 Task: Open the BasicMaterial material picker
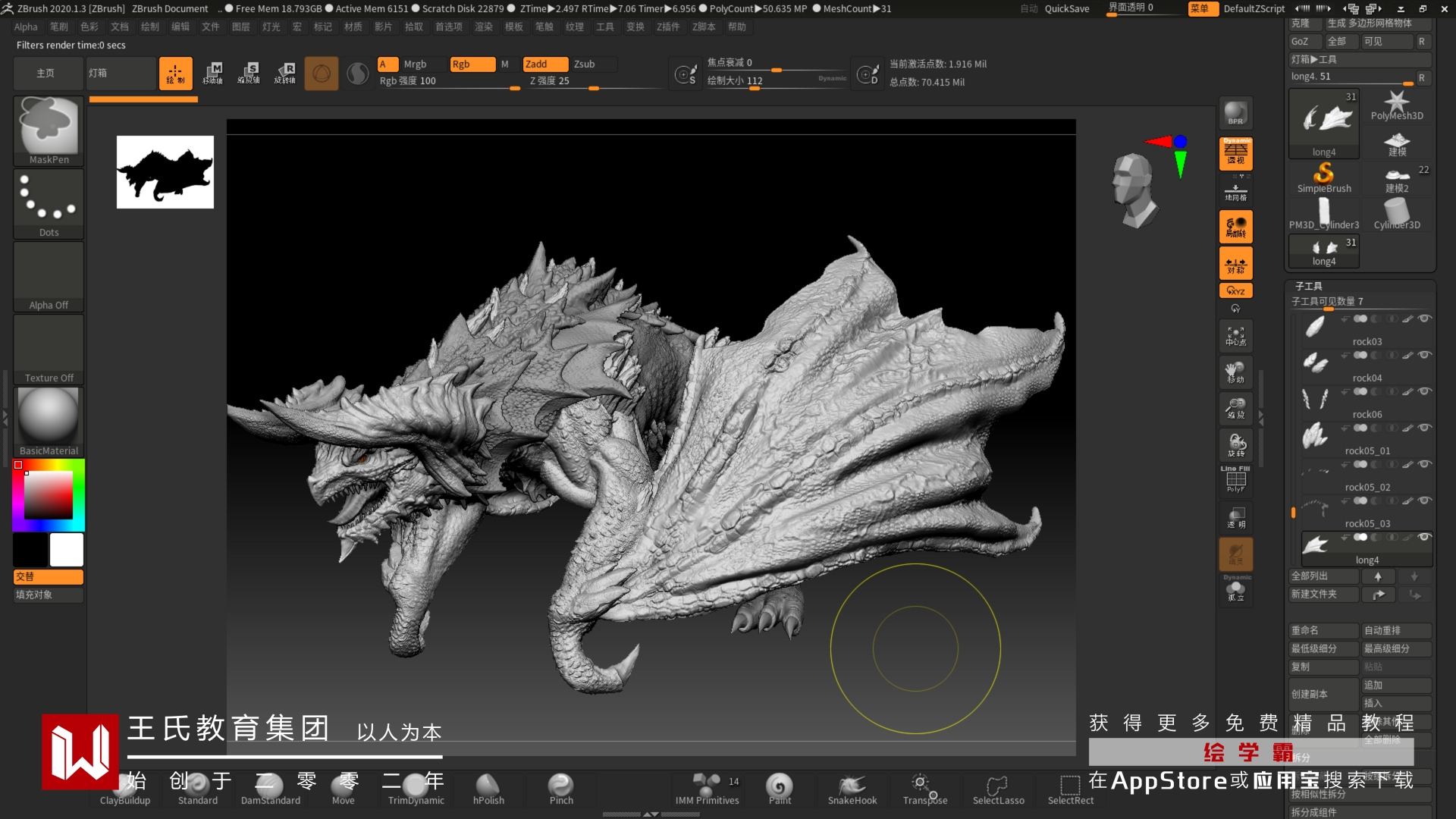pos(49,420)
